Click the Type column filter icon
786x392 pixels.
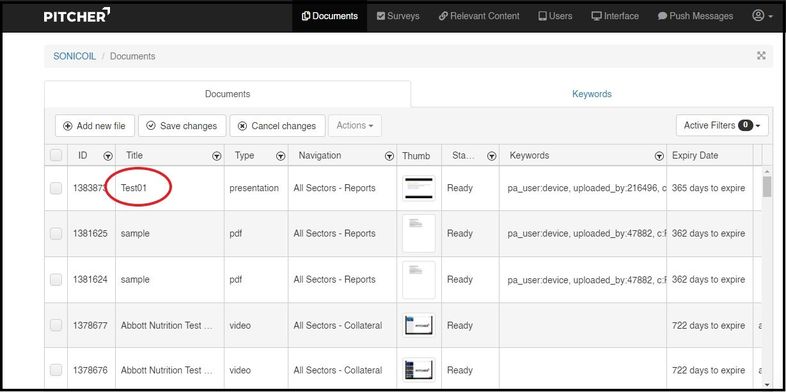click(281, 156)
